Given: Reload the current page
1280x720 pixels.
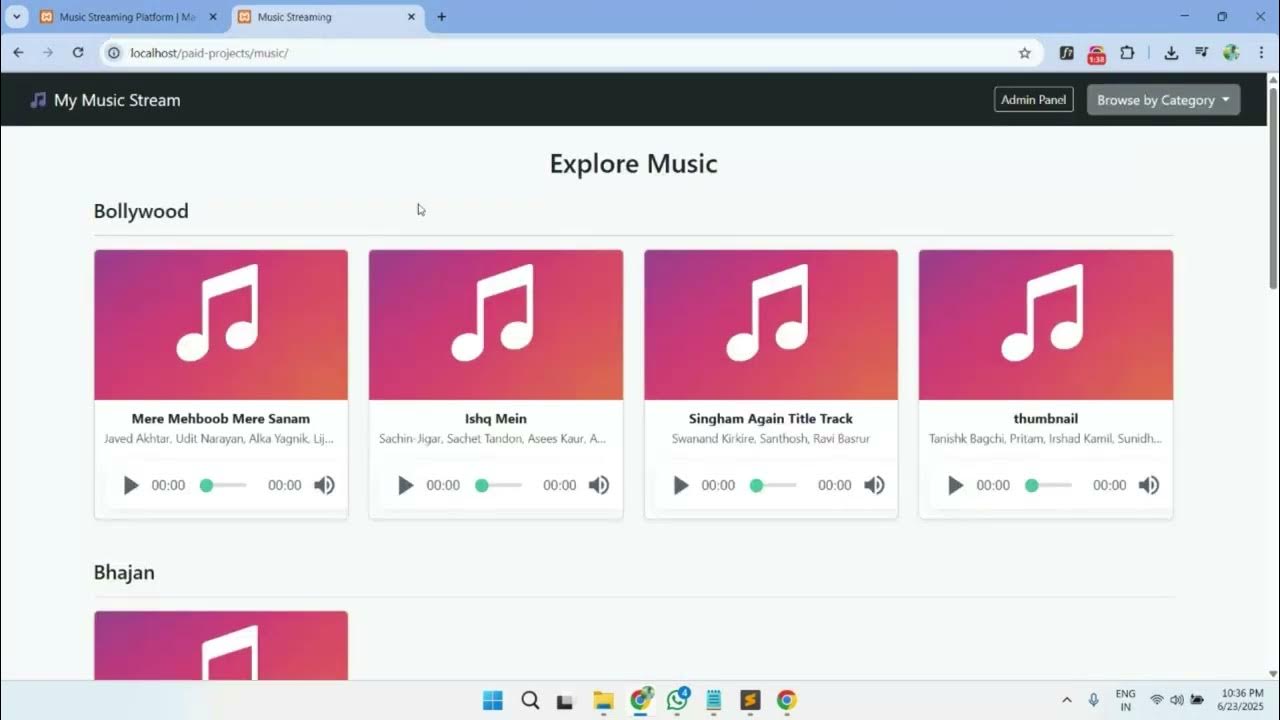Looking at the screenshot, I should [x=78, y=53].
